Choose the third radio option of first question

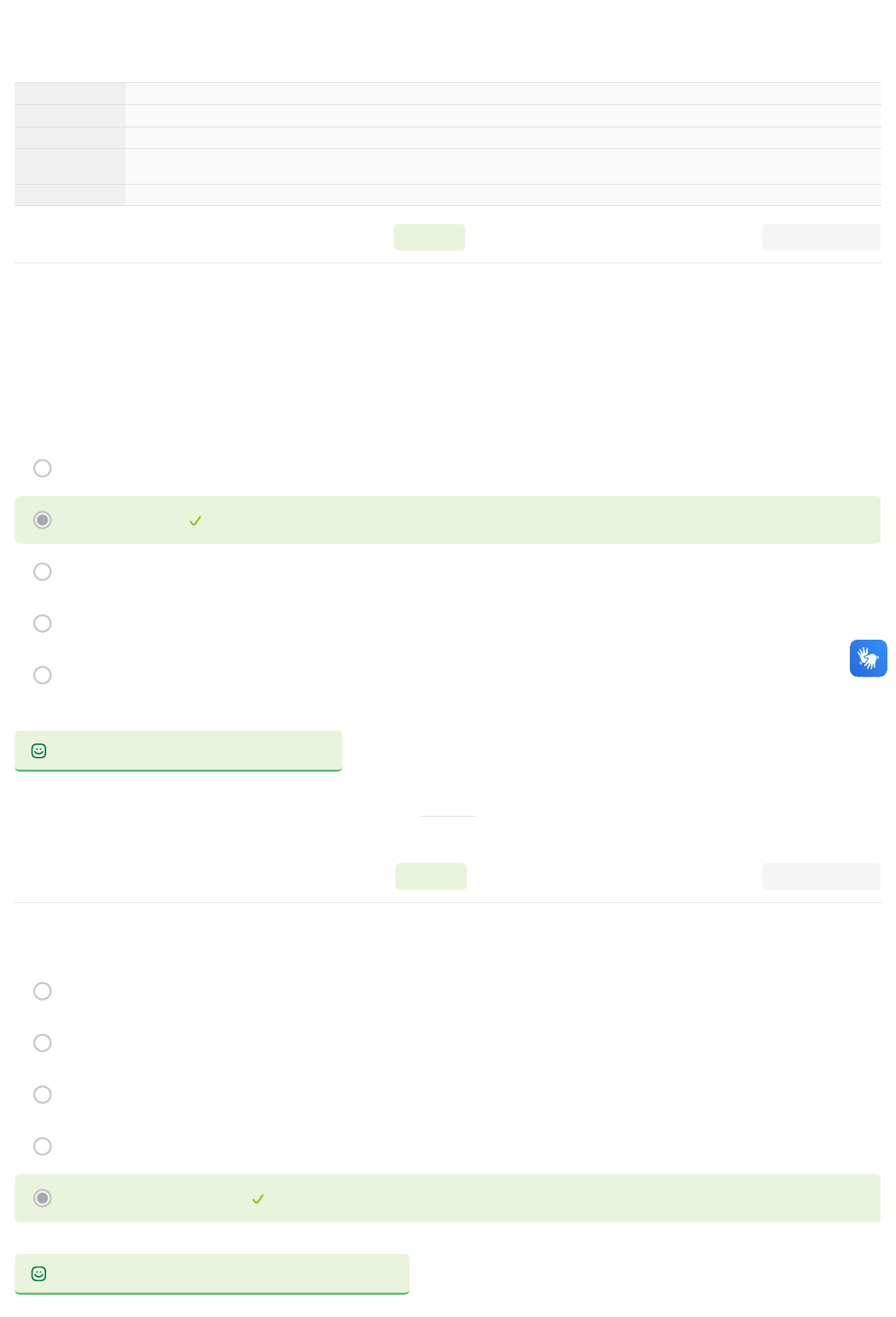(42, 571)
